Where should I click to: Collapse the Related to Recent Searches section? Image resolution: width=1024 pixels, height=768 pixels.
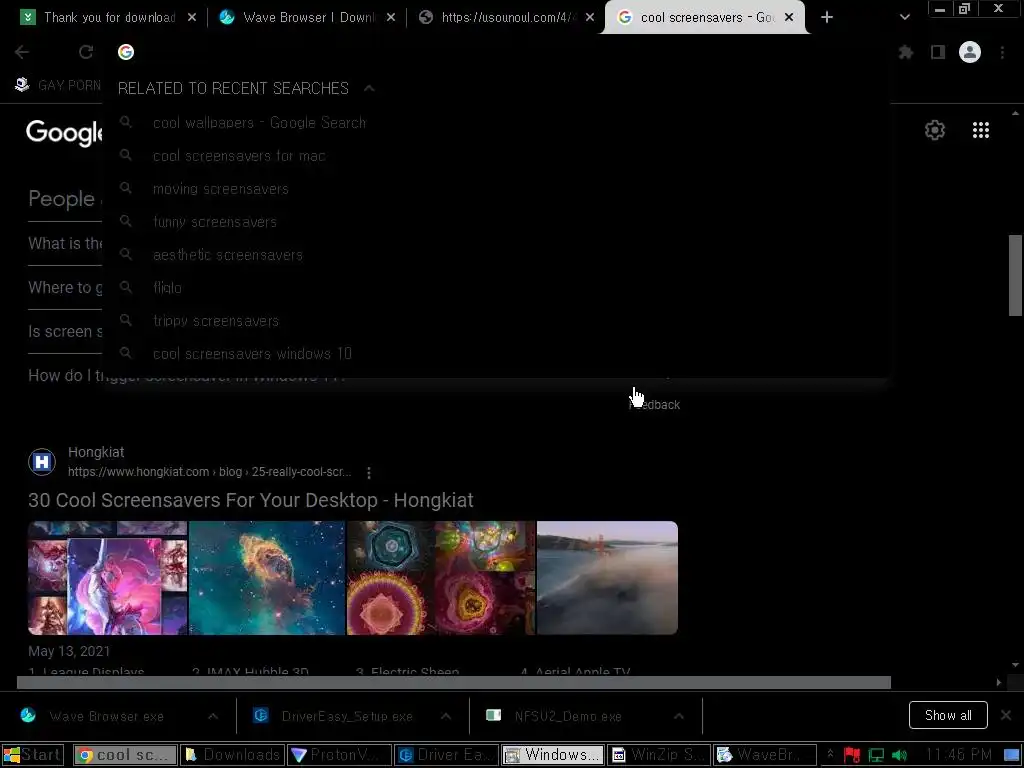tap(369, 88)
